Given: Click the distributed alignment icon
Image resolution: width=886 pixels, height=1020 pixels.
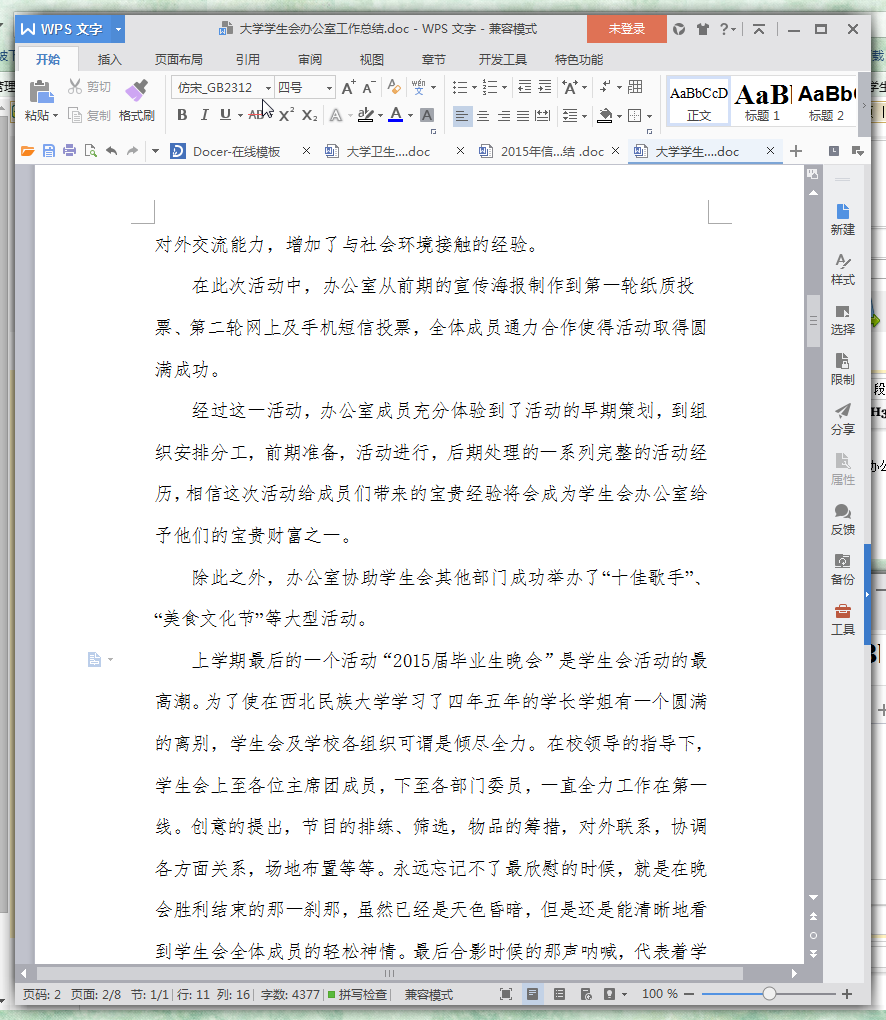Looking at the screenshot, I should click(543, 116).
